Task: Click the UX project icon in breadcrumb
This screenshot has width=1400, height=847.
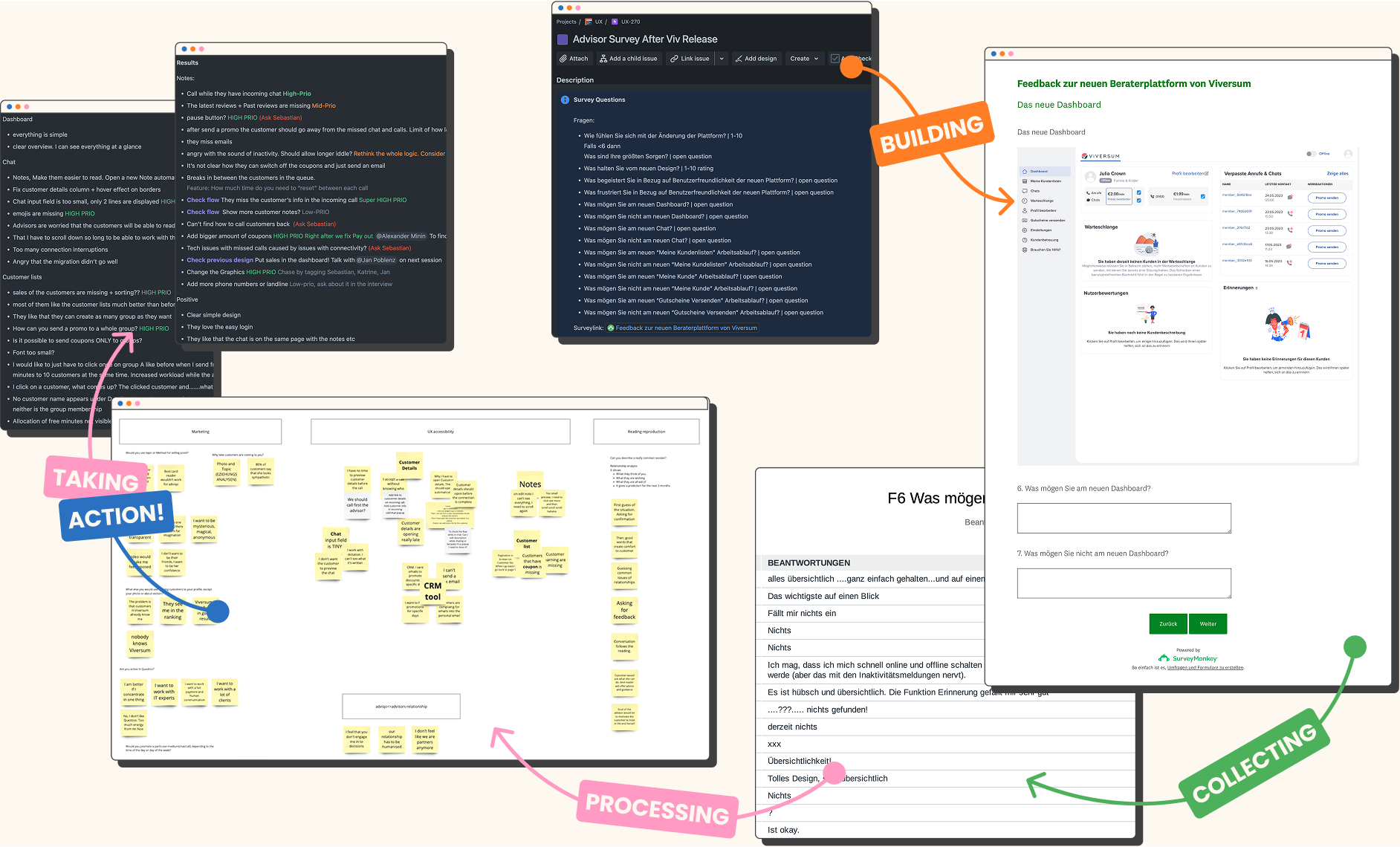Action: pos(589,22)
